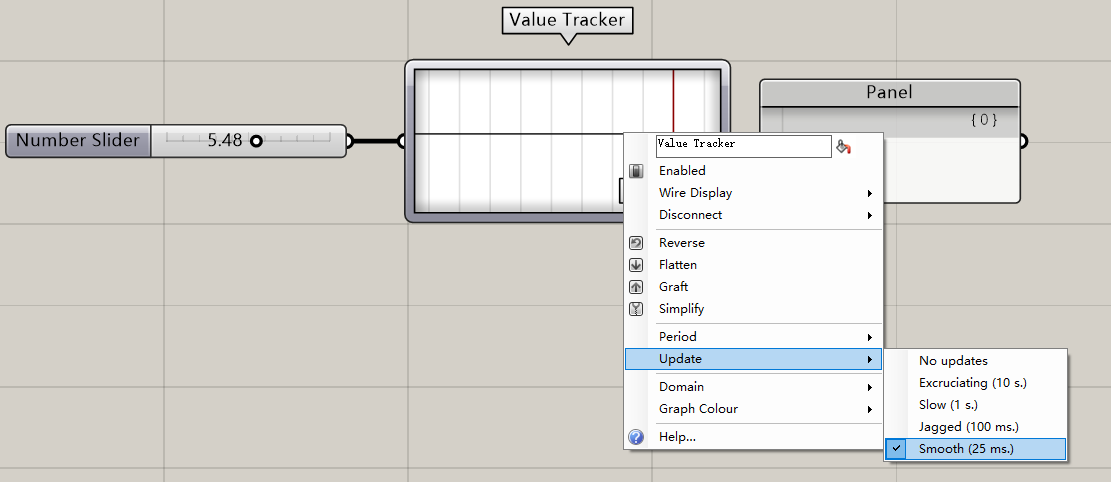Click the paint bucket icon beside name field
The height and width of the screenshot is (482, 1111).
pos(843,147)
